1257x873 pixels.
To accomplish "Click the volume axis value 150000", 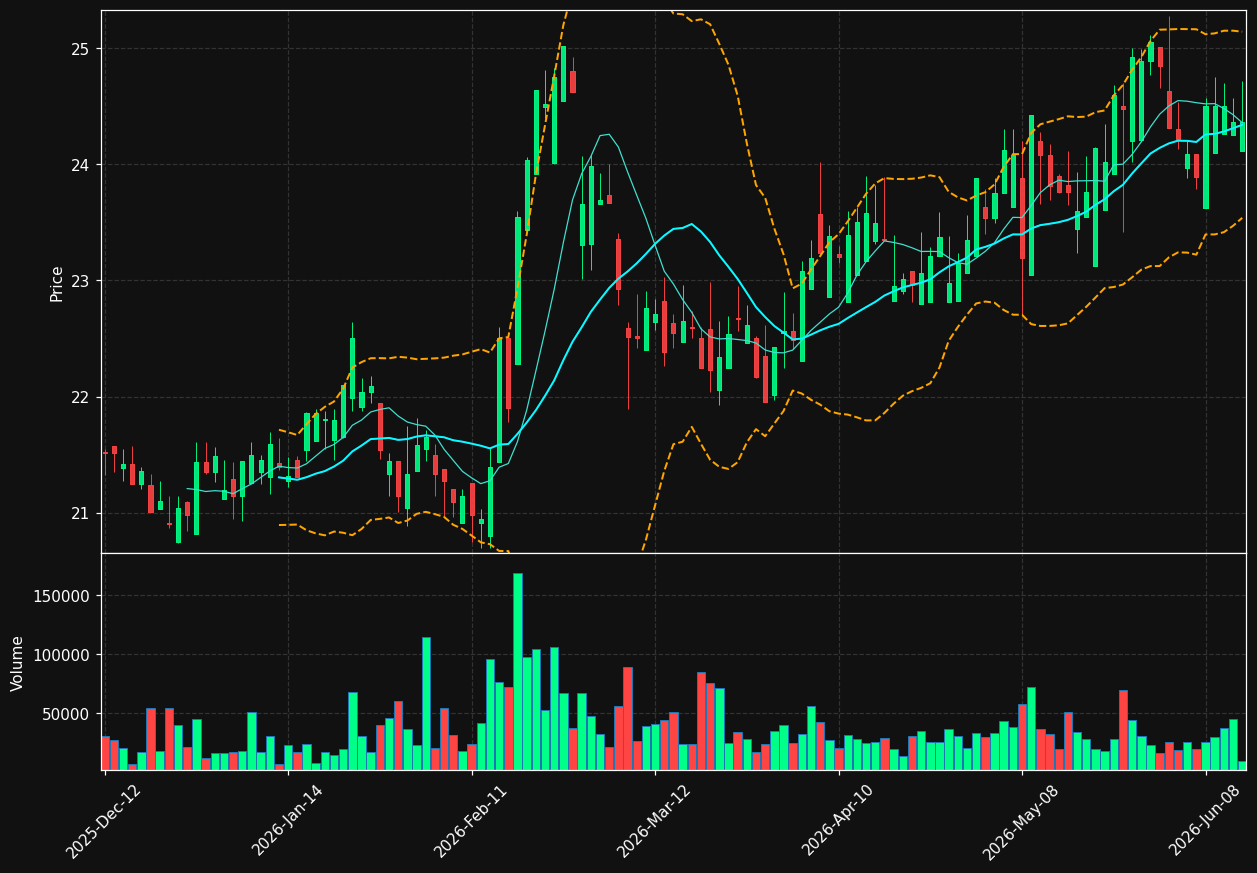I will 62,596.
